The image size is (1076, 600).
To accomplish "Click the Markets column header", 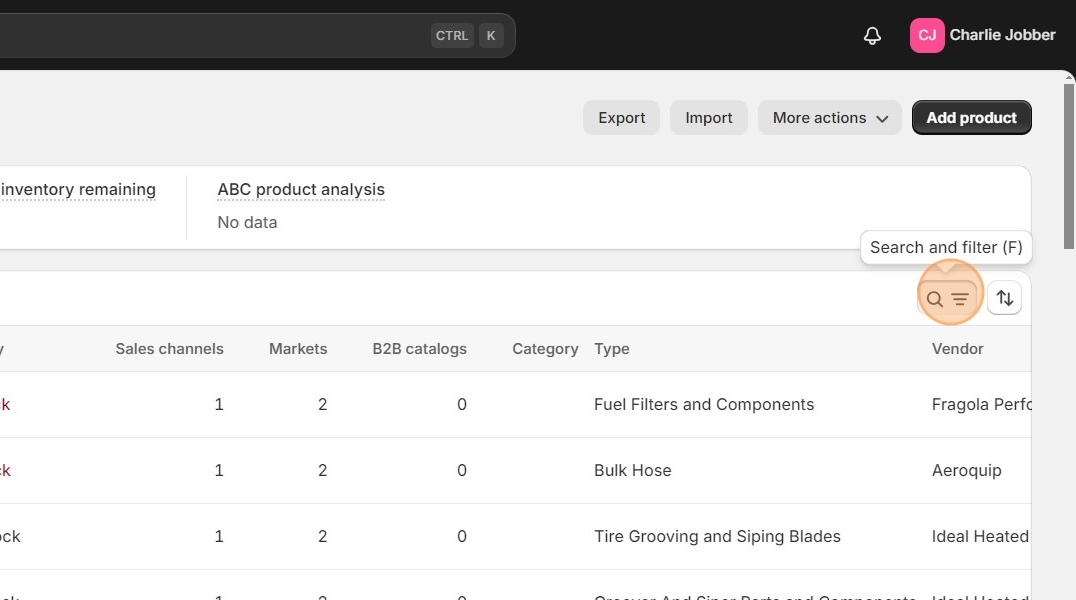I will 298,349.
